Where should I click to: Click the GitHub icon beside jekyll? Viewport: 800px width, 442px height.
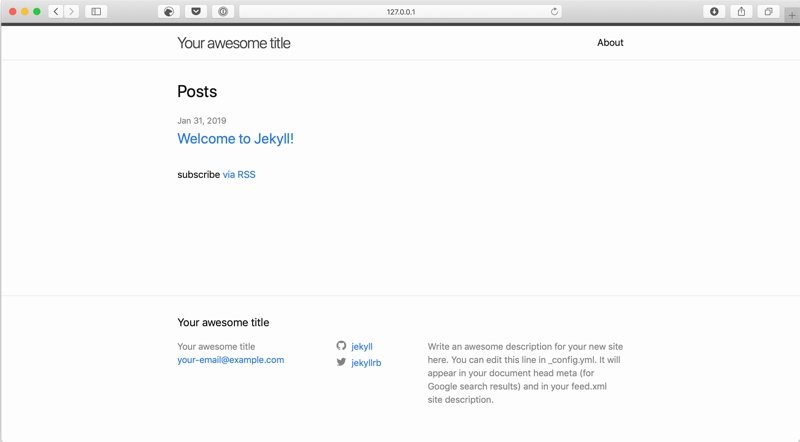(x=341, y=346)
